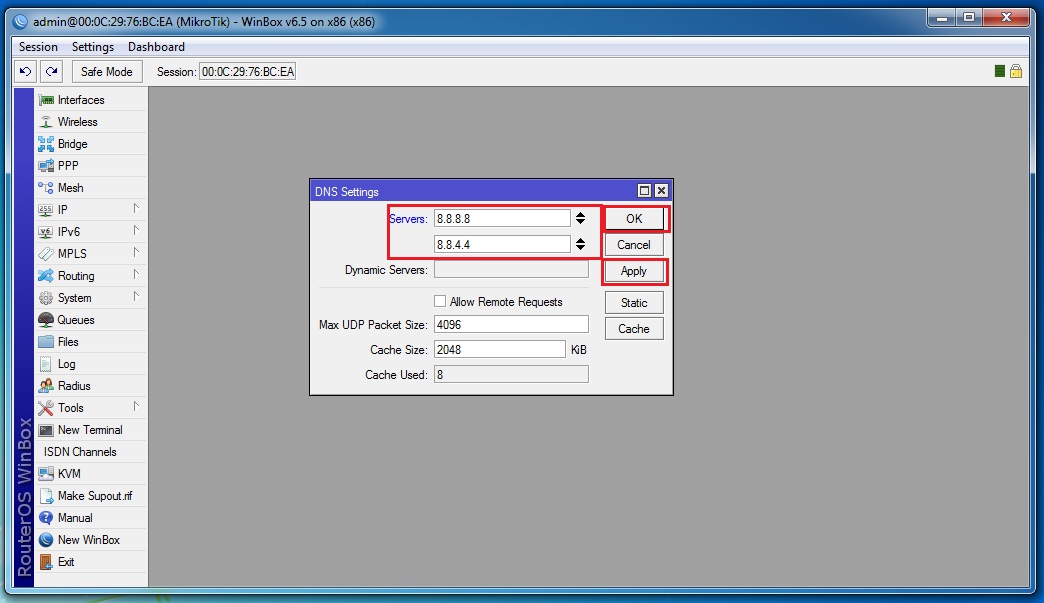This screenshot has width=1044, height=603.
Task: Expand the Tools submenu arrow
Action: tap(136, 407)
